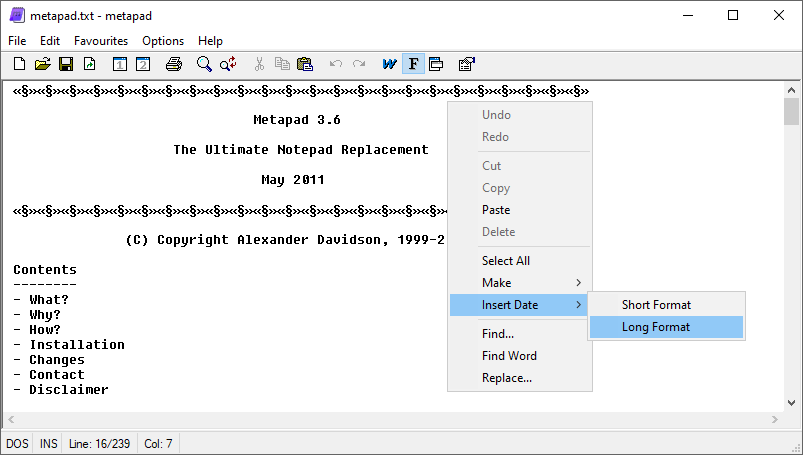Launch primary external viewer icon 1

tap(120, 64)
